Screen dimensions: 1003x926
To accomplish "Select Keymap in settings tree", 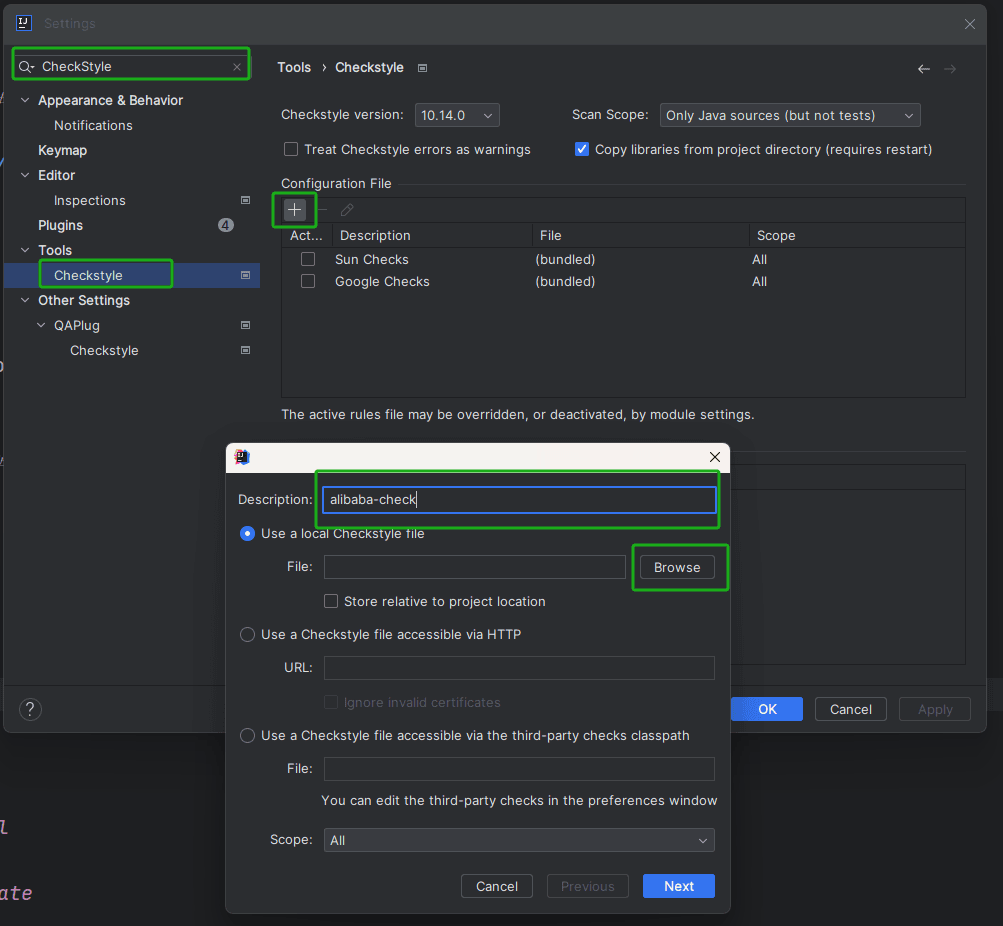I will tap(62, 150).
